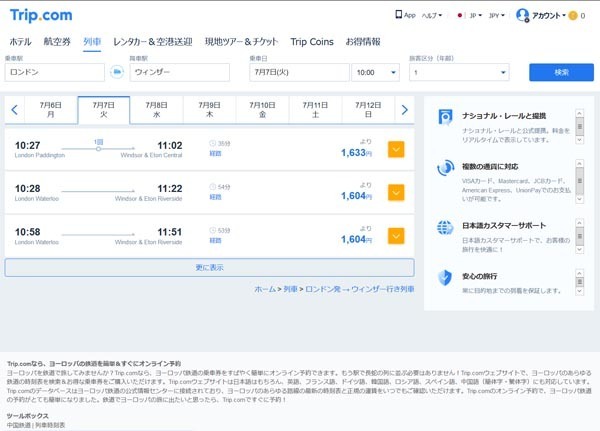This screenshot has width=600, height=431.
Task: Go to previous dates with left arrow
Action: (x=15, y=110)
